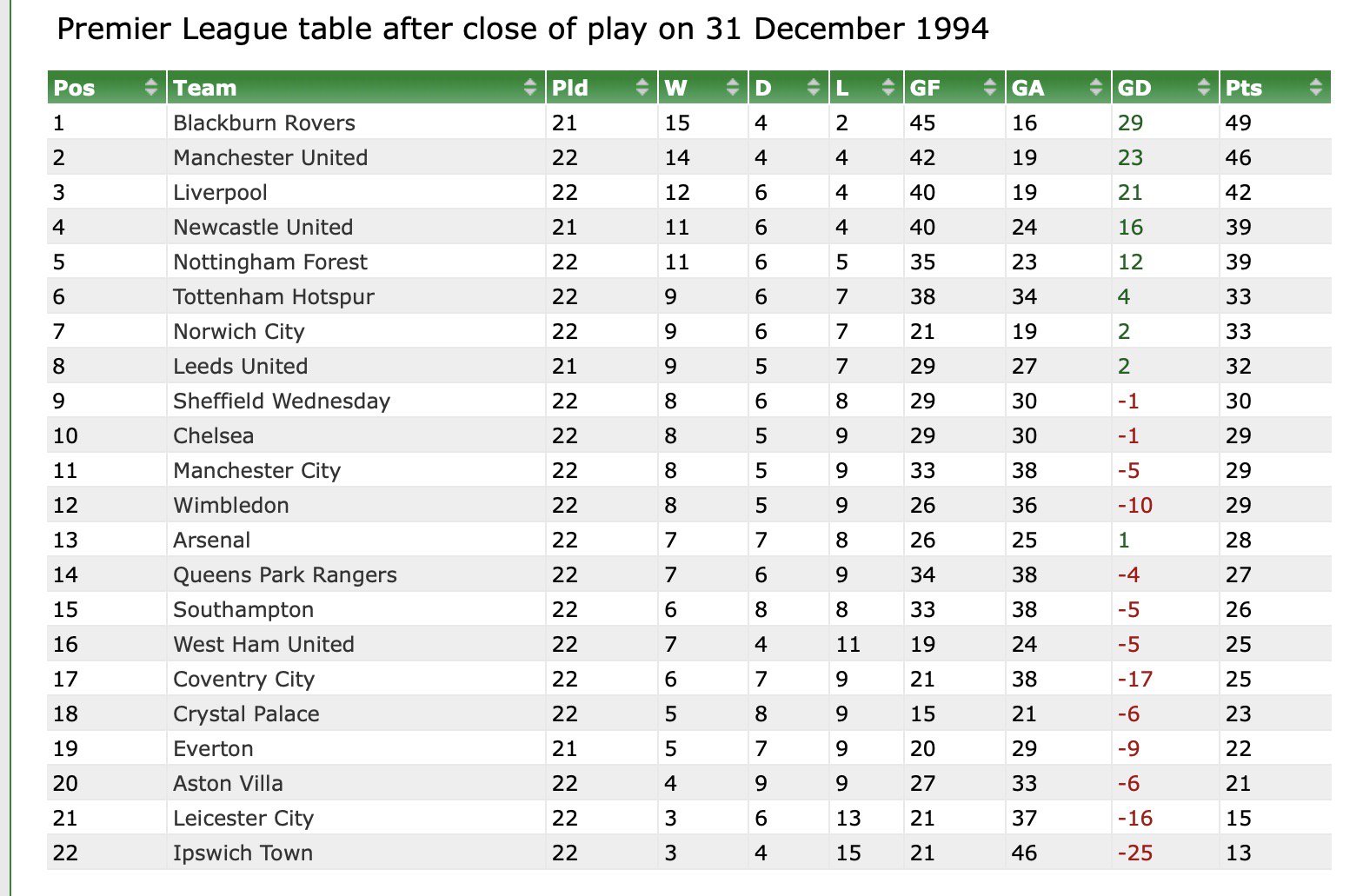Screen dimensions: 1363x896
Task: Click the Pts column header label
Action: [1244, 88]
